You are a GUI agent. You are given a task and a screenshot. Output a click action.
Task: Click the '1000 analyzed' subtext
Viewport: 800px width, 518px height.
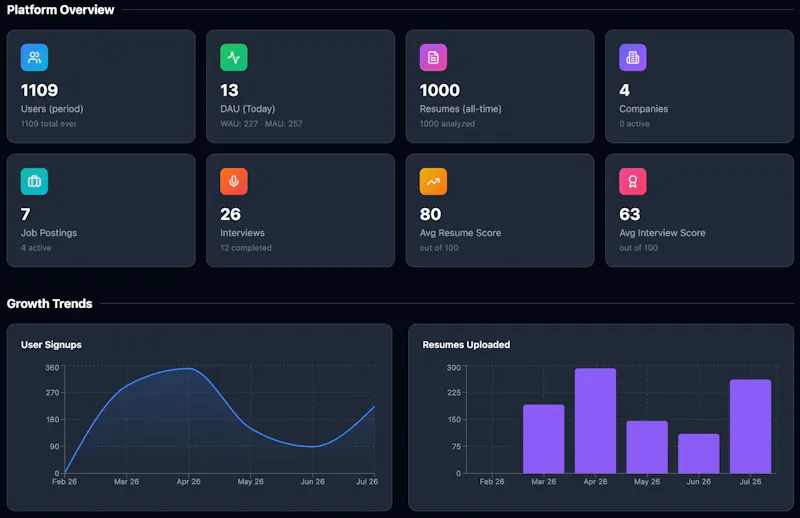[447, 124]
